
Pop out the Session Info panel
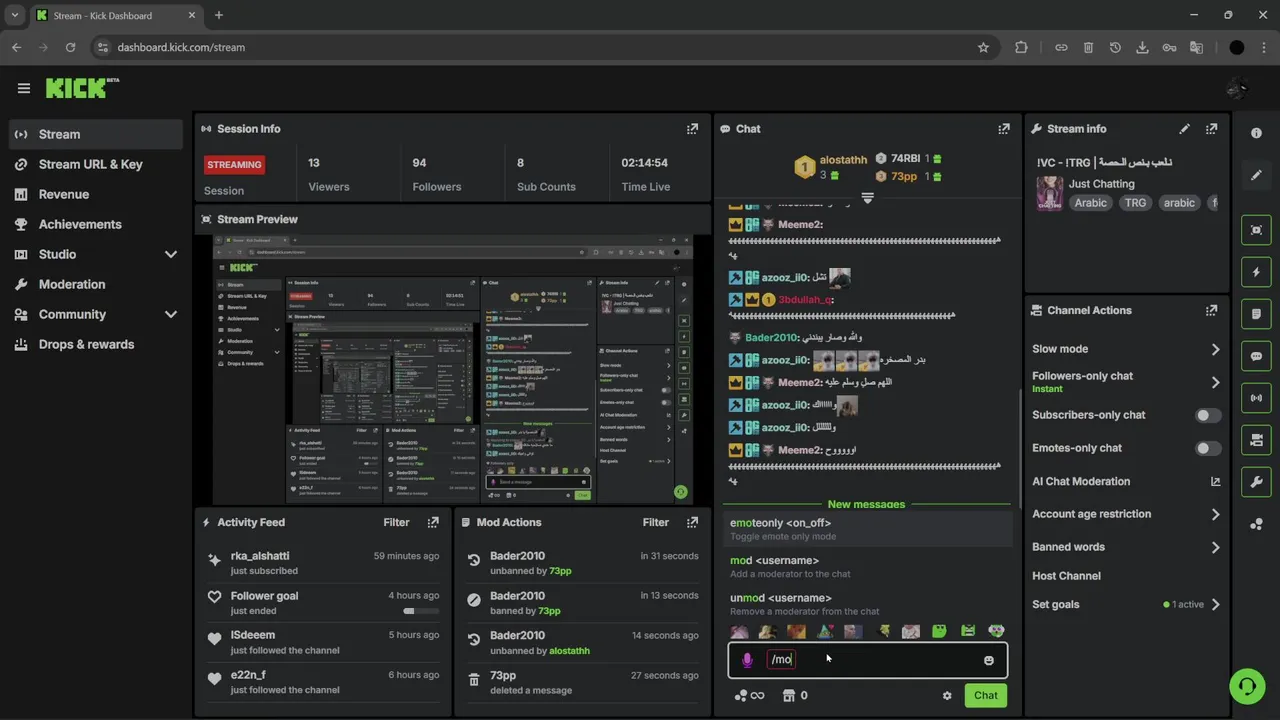coord(692,129)
